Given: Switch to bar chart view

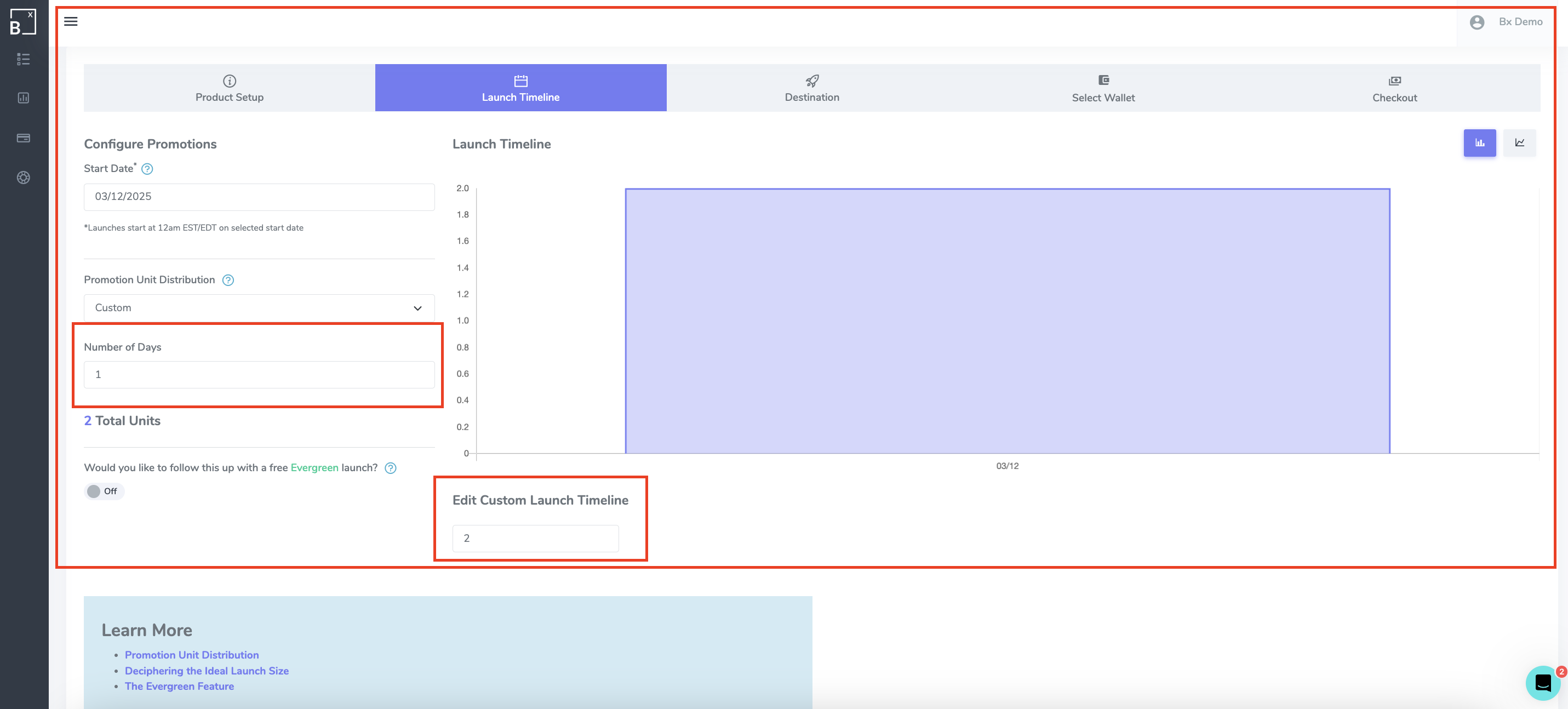Looking at the screenshot, I should click(x=1479, y=143).
